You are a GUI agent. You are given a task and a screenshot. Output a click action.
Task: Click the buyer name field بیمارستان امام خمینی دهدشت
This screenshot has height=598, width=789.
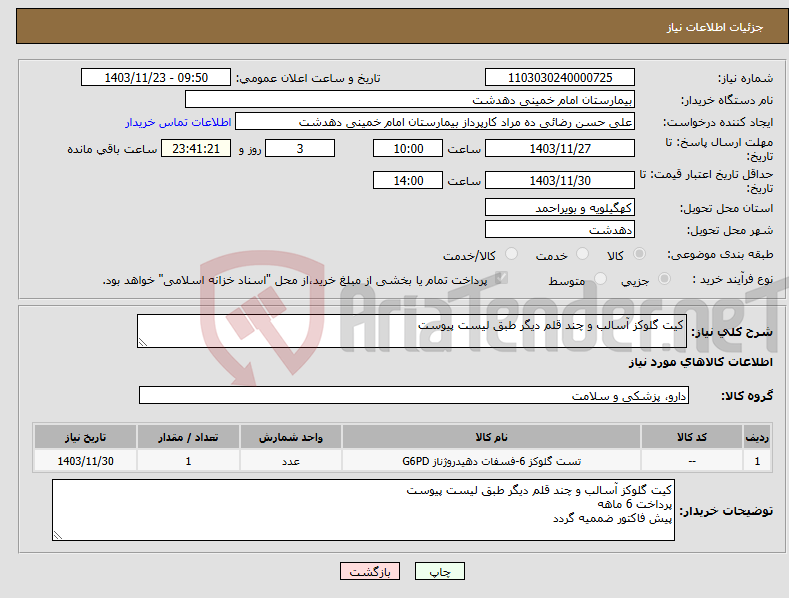pos(410,100)
